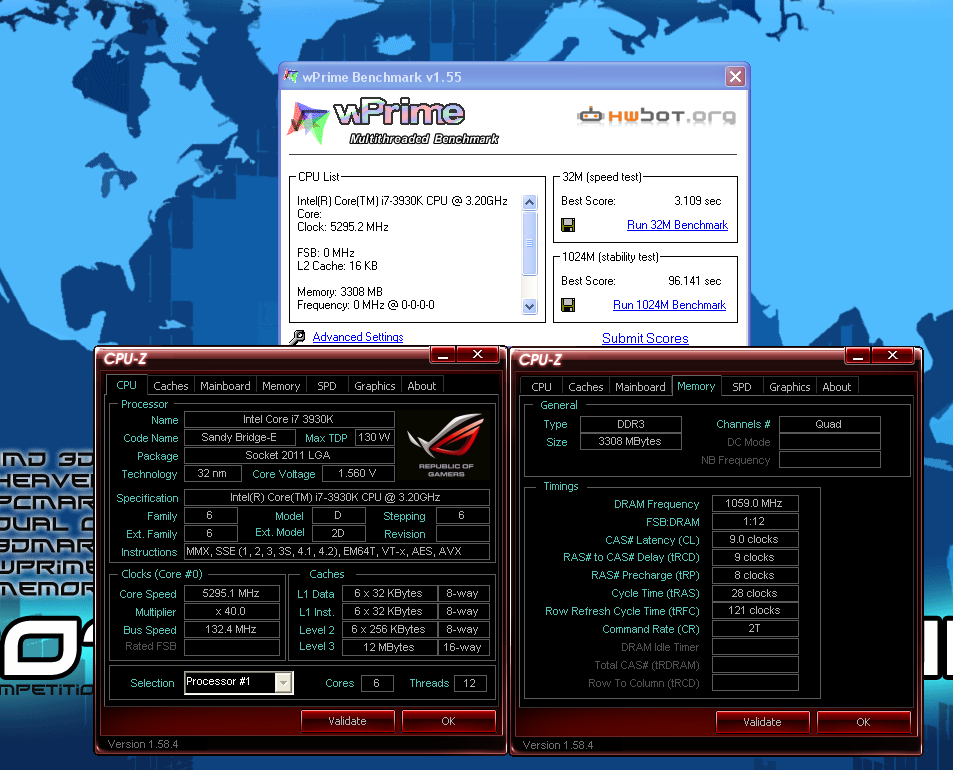The image size is (953, 770).
Task: Click the Multiplier x 40.0 field
Action: click(x=232, y=612)
